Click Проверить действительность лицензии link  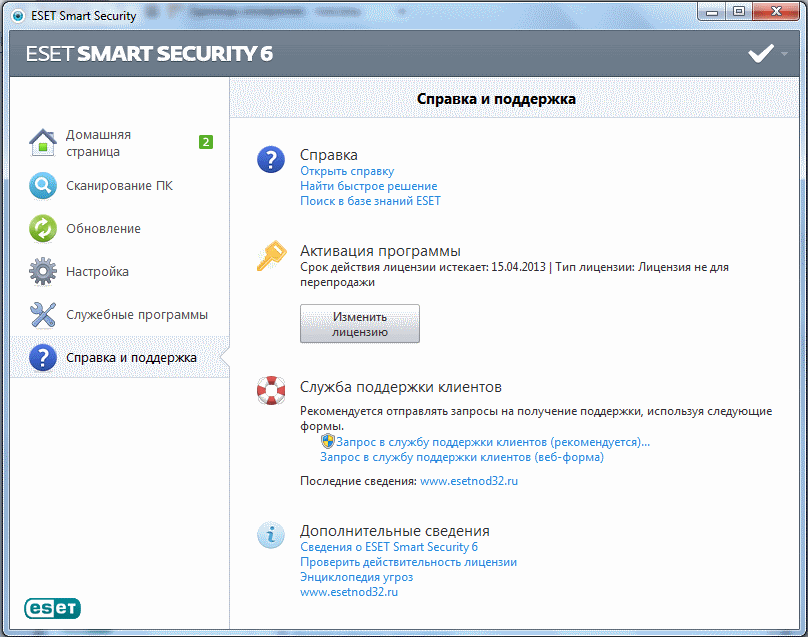(408, 562)
